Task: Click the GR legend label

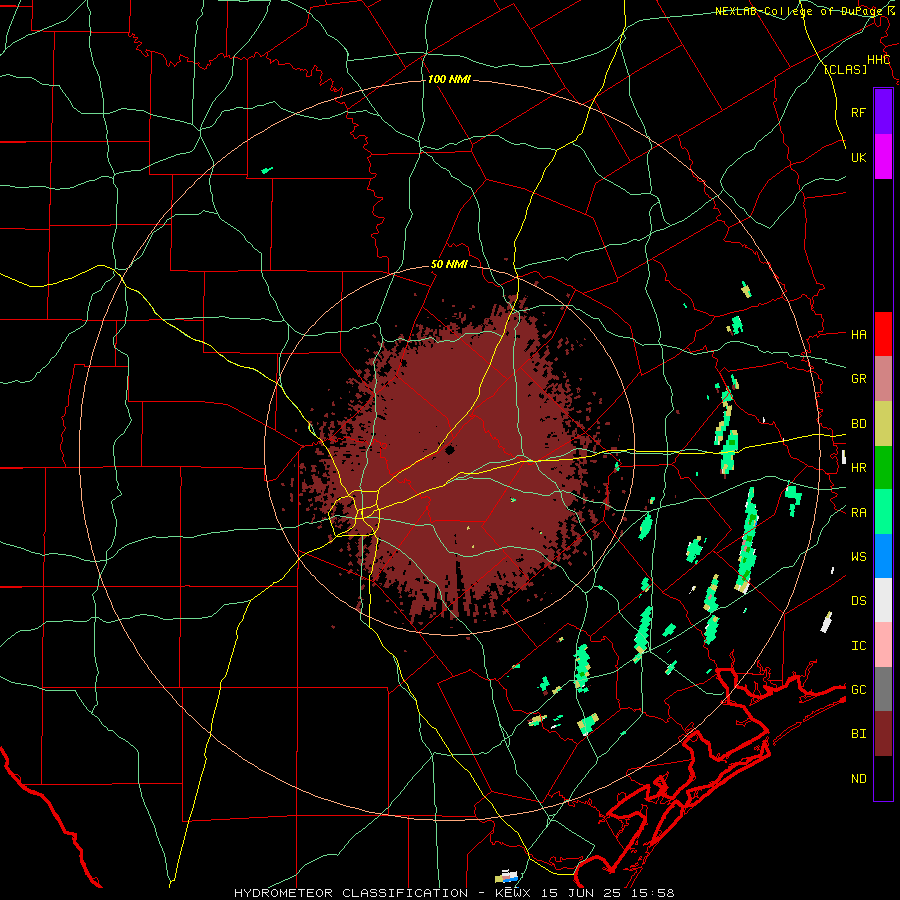Action: point(858,379)
